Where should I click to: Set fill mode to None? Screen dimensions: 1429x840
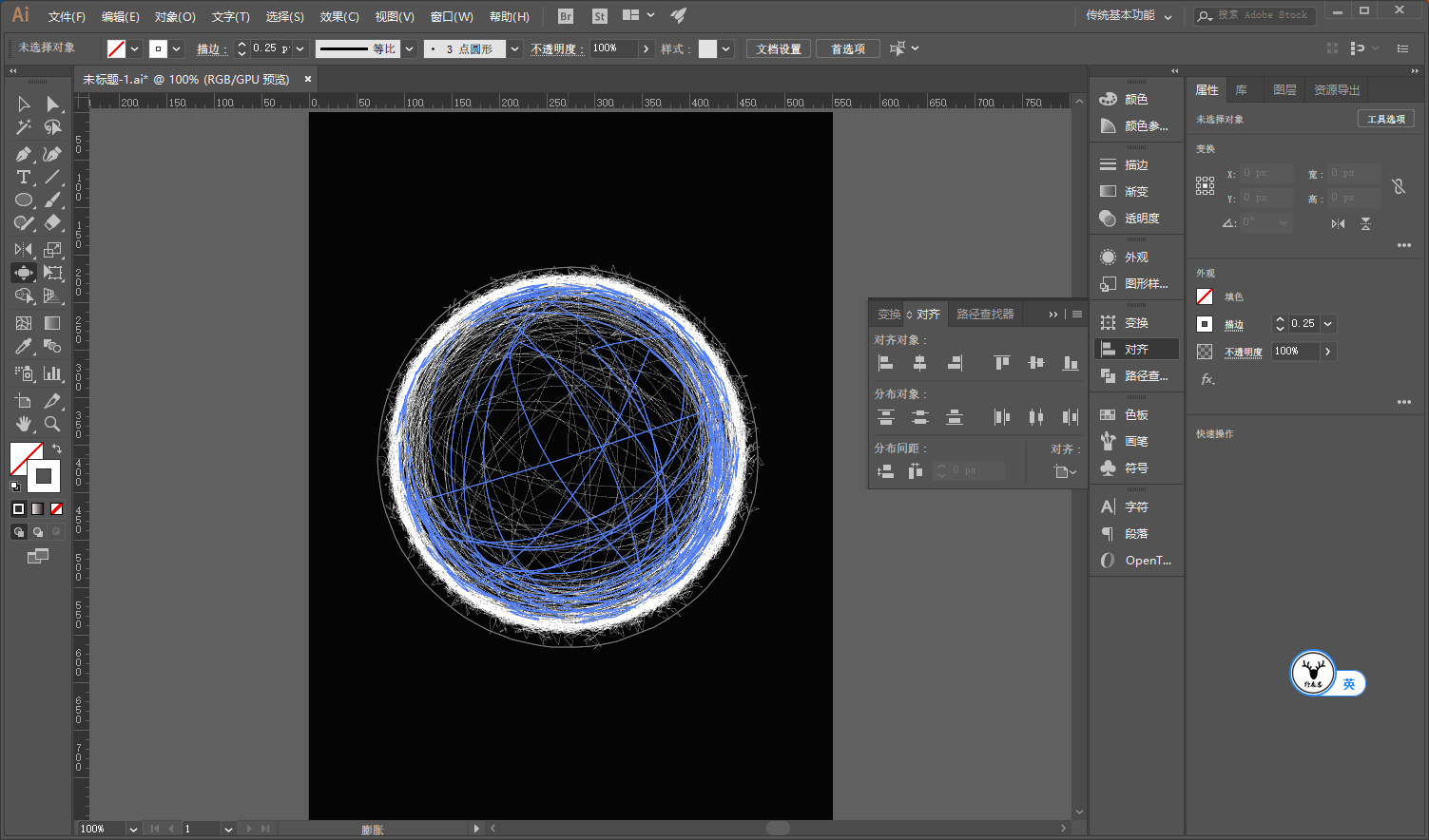pos(56,508)
